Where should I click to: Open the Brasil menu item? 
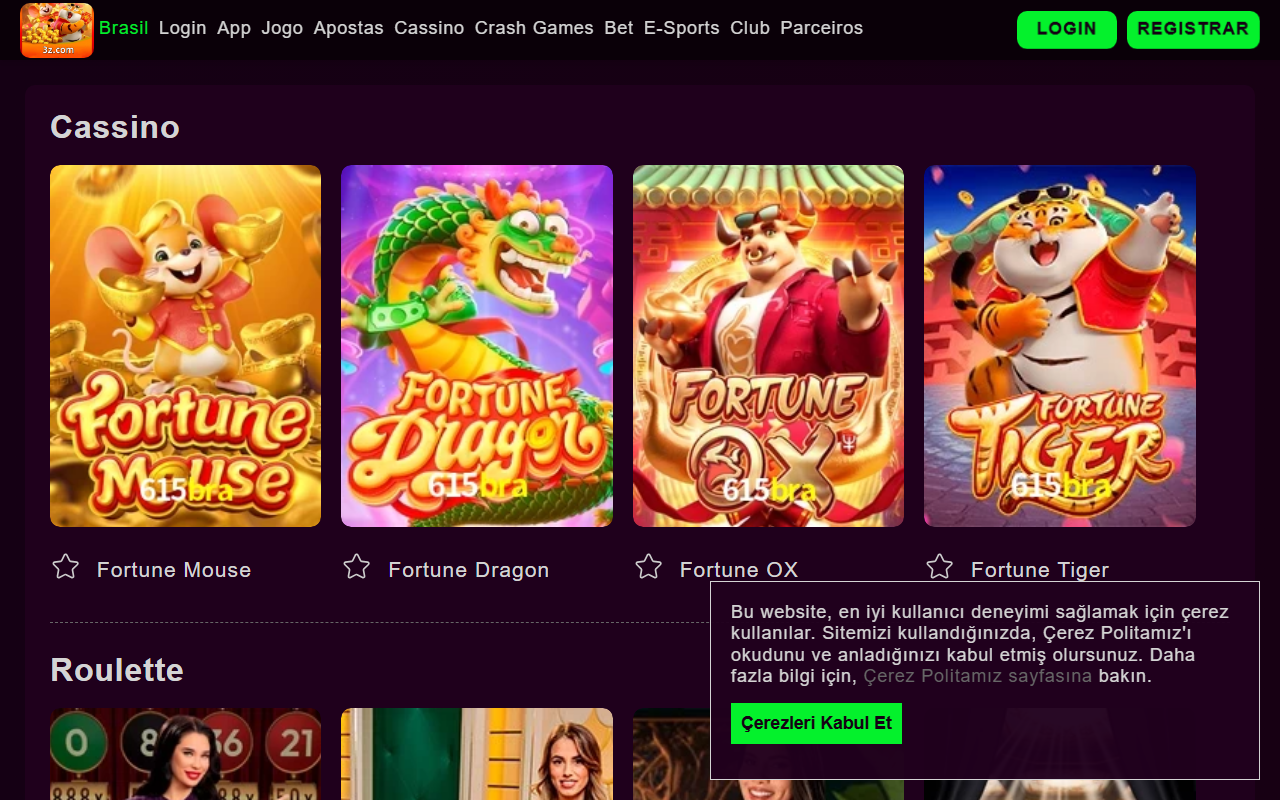124,28
